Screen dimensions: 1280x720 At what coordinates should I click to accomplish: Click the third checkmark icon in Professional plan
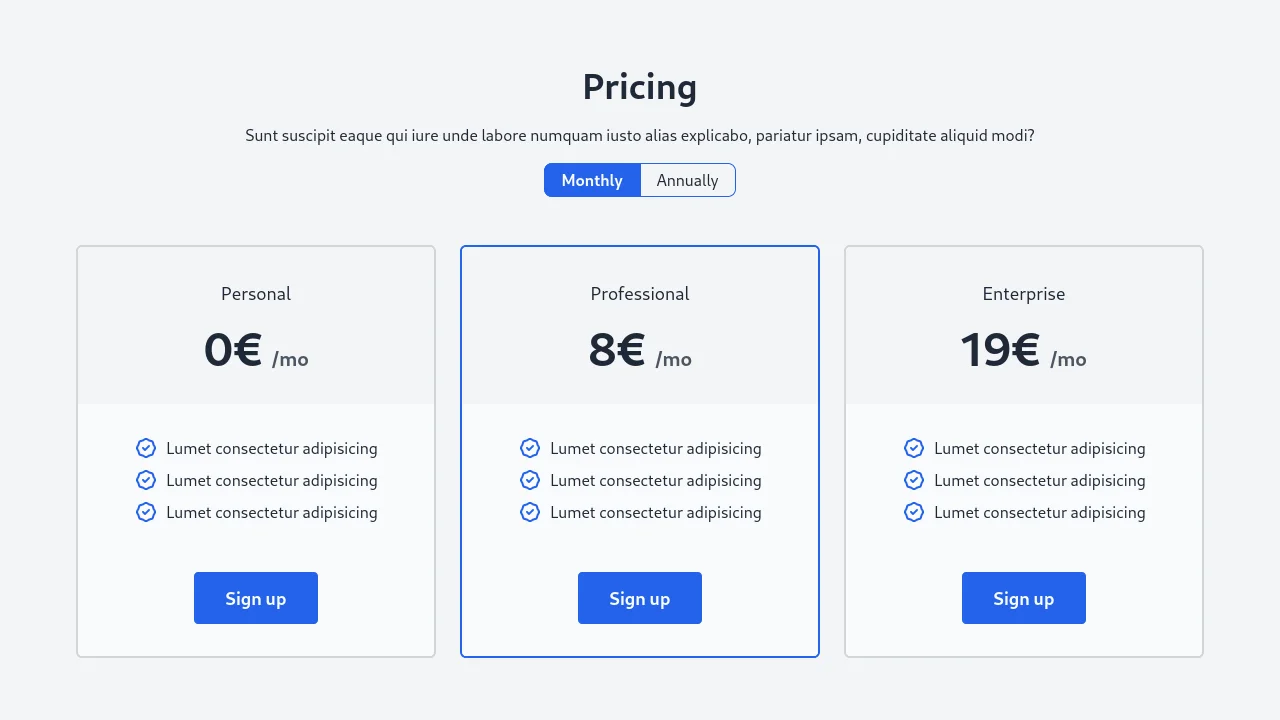coord(530,512)
